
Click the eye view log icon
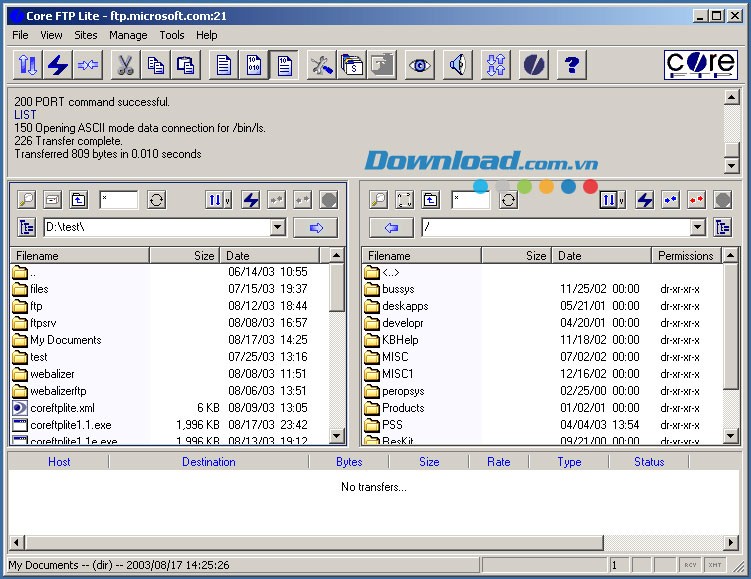click(x=420, y=65)
